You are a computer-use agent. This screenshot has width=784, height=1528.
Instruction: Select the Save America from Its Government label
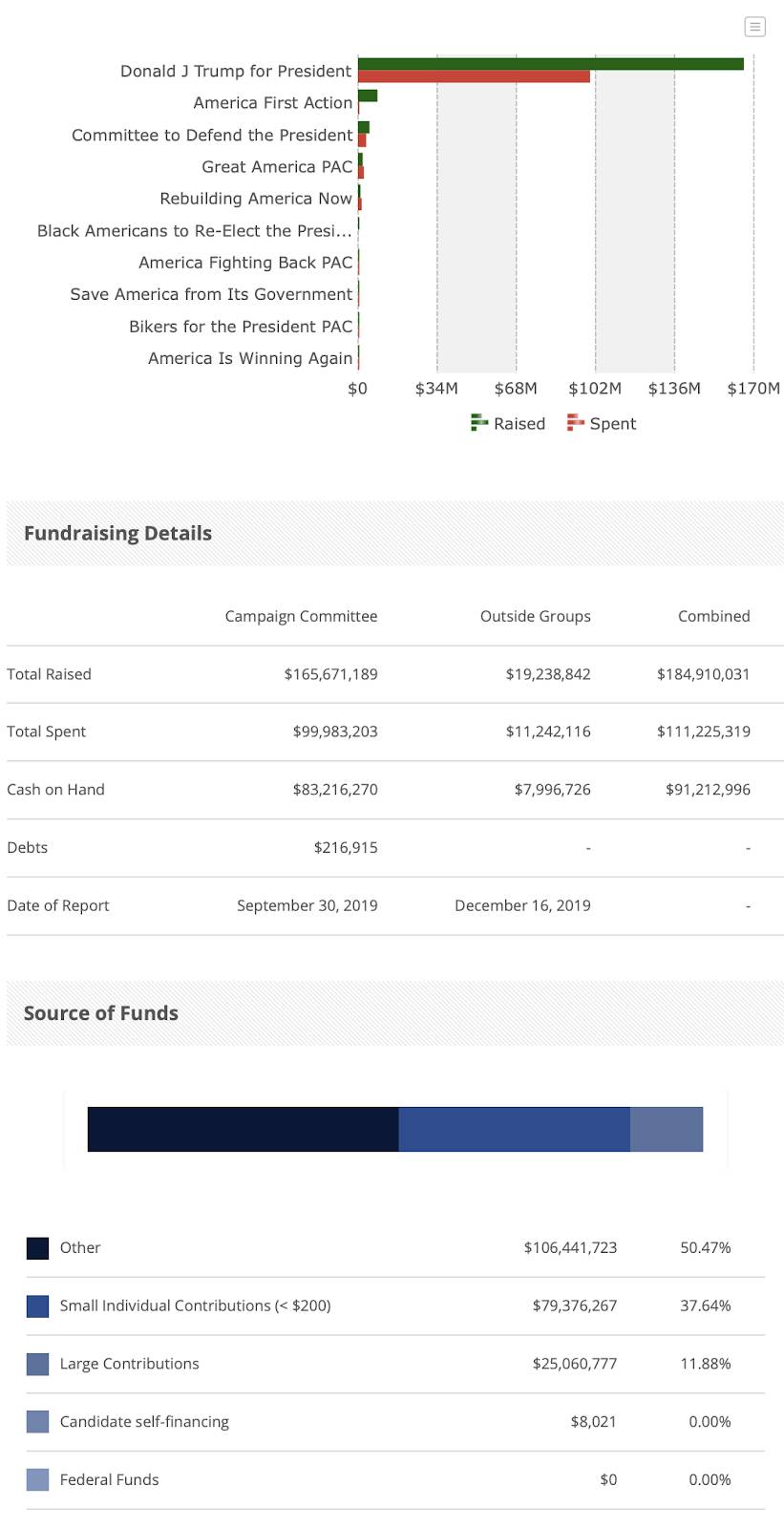point(211,294)
